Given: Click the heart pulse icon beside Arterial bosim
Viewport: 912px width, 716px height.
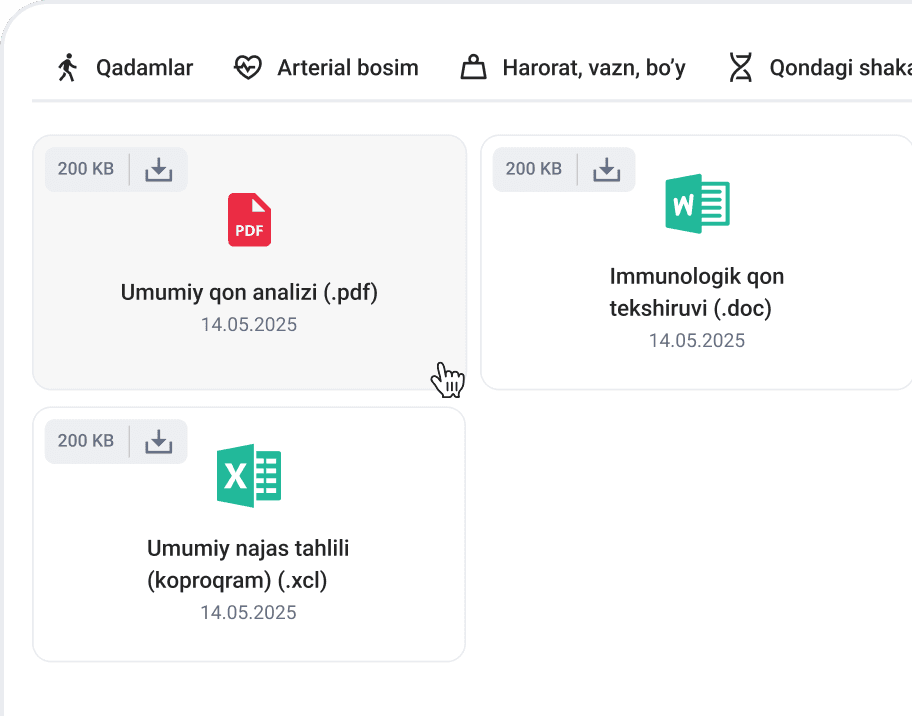Looking at the screenshot, I should coord(247,68).
